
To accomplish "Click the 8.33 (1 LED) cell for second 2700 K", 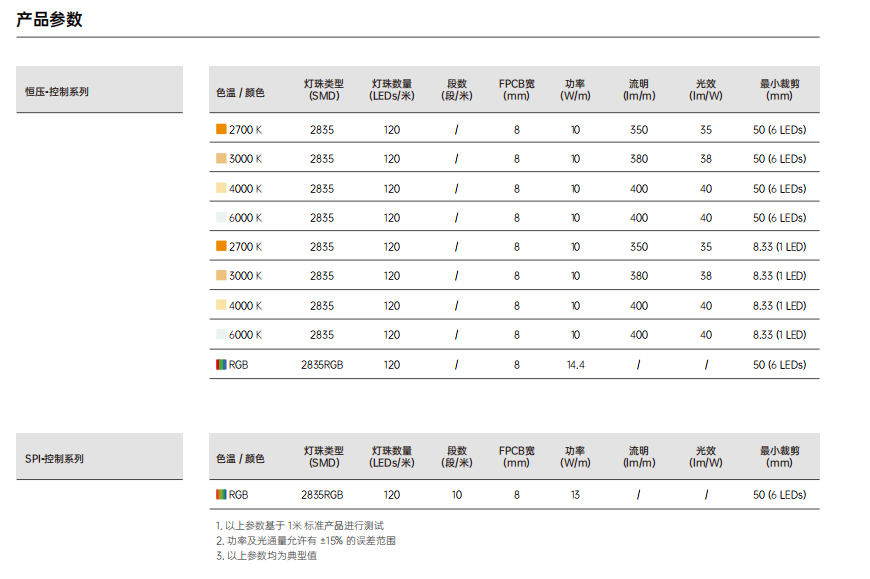I will click(x=780, y=247).
